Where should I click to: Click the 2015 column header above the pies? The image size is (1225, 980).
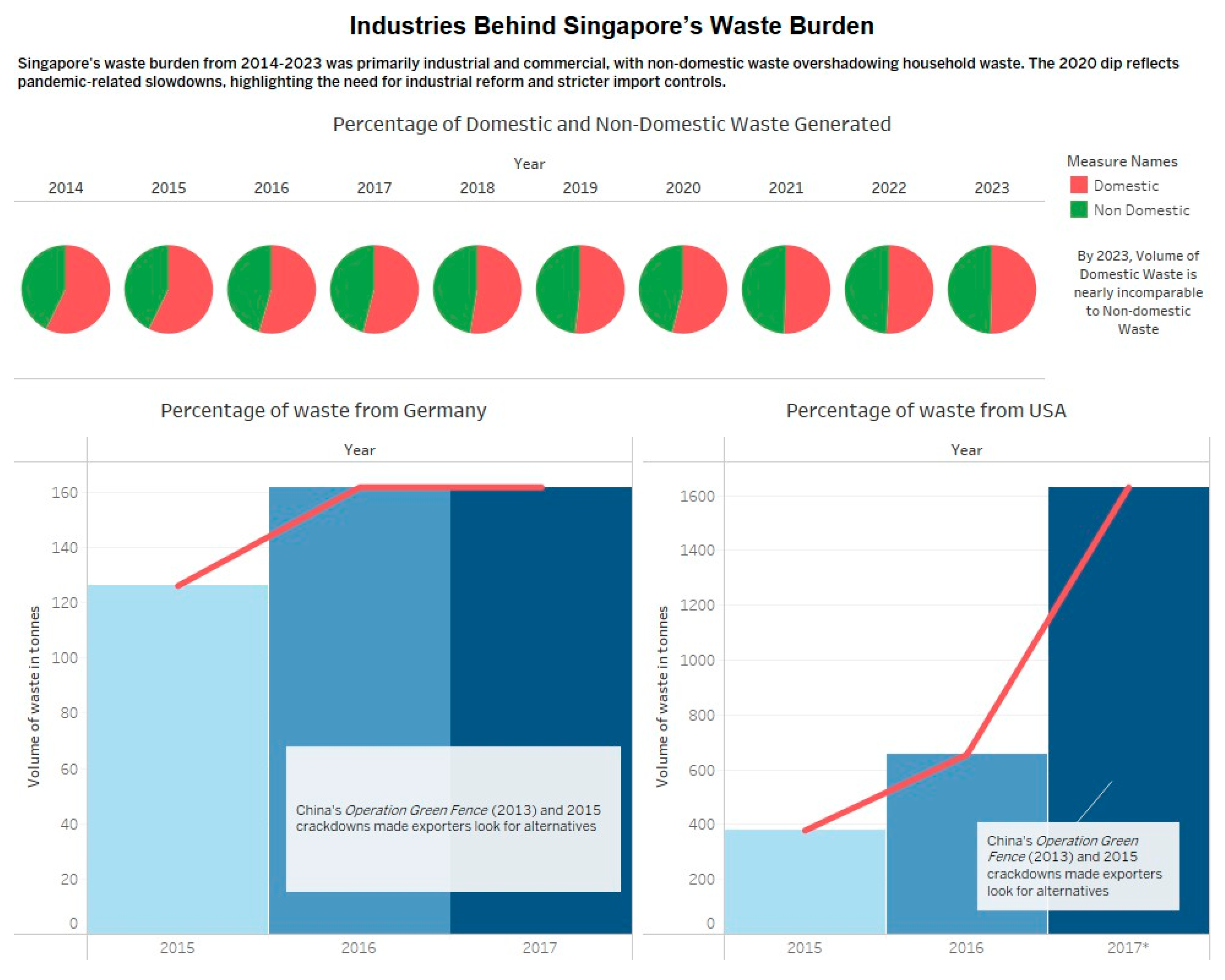(x=168, y=188)
